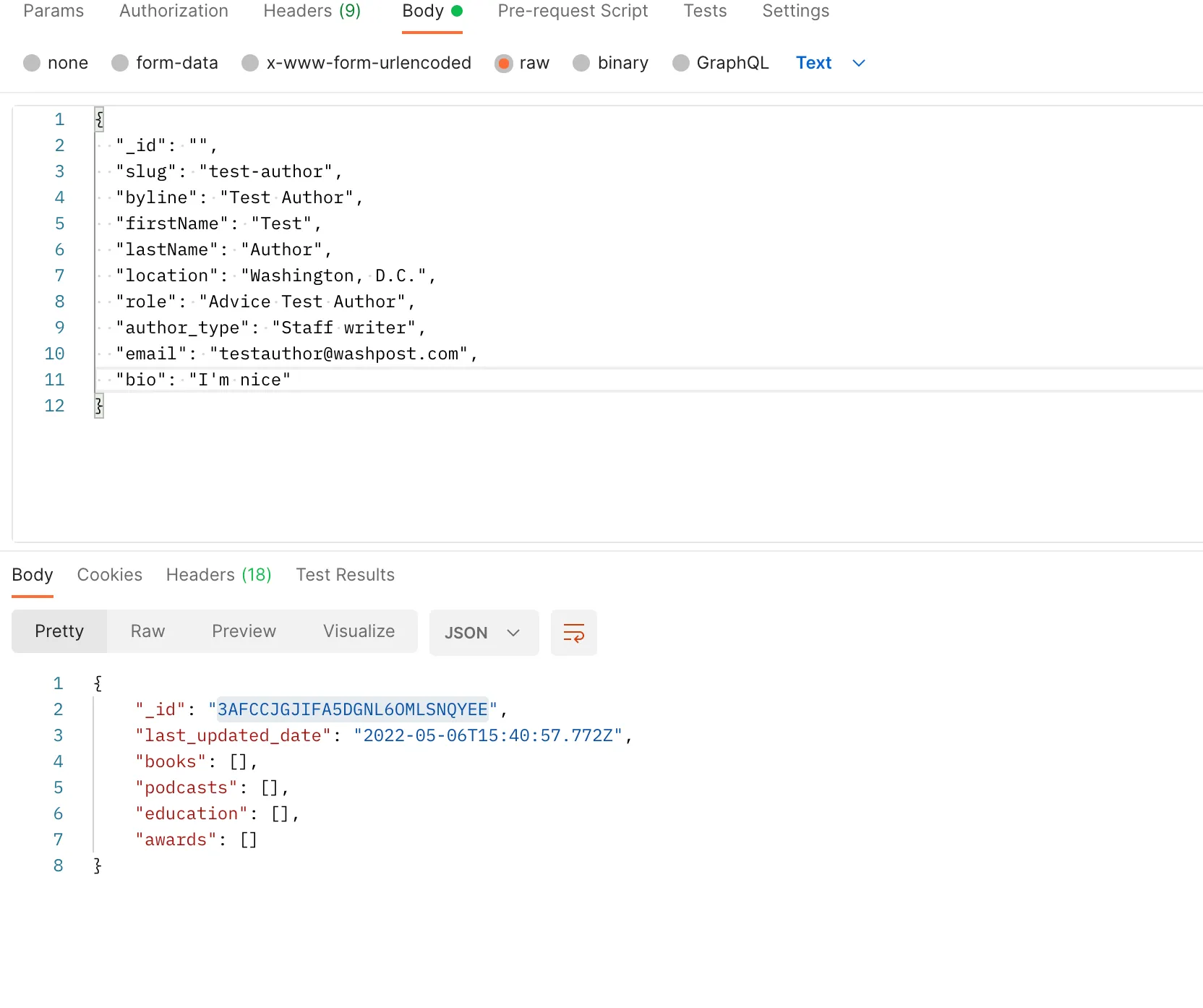This screenshot has height=1008, width=1203.
Task: Click the location Washington, D.C. line
Action: [x=275, y=276]
